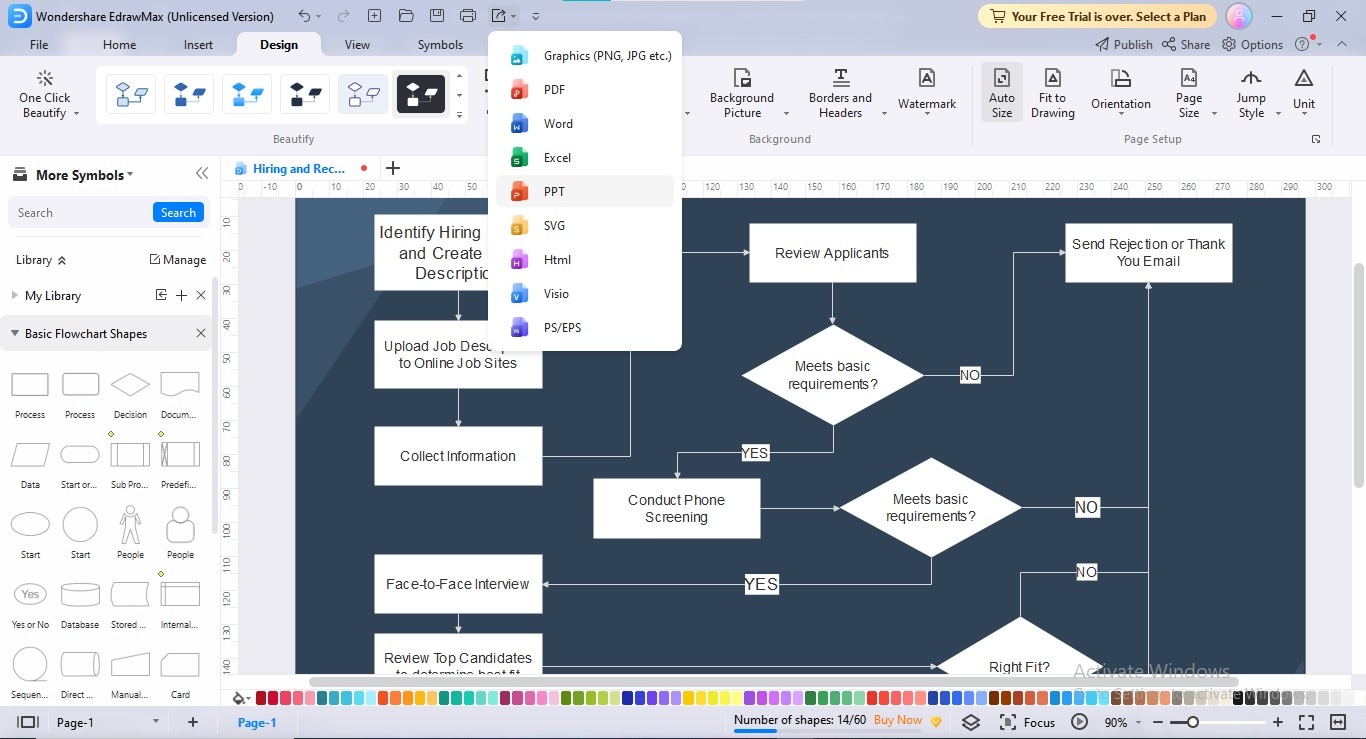This screenshot has height=739, width=1366.
Task: Click the blue Search button
Action: 178,213
